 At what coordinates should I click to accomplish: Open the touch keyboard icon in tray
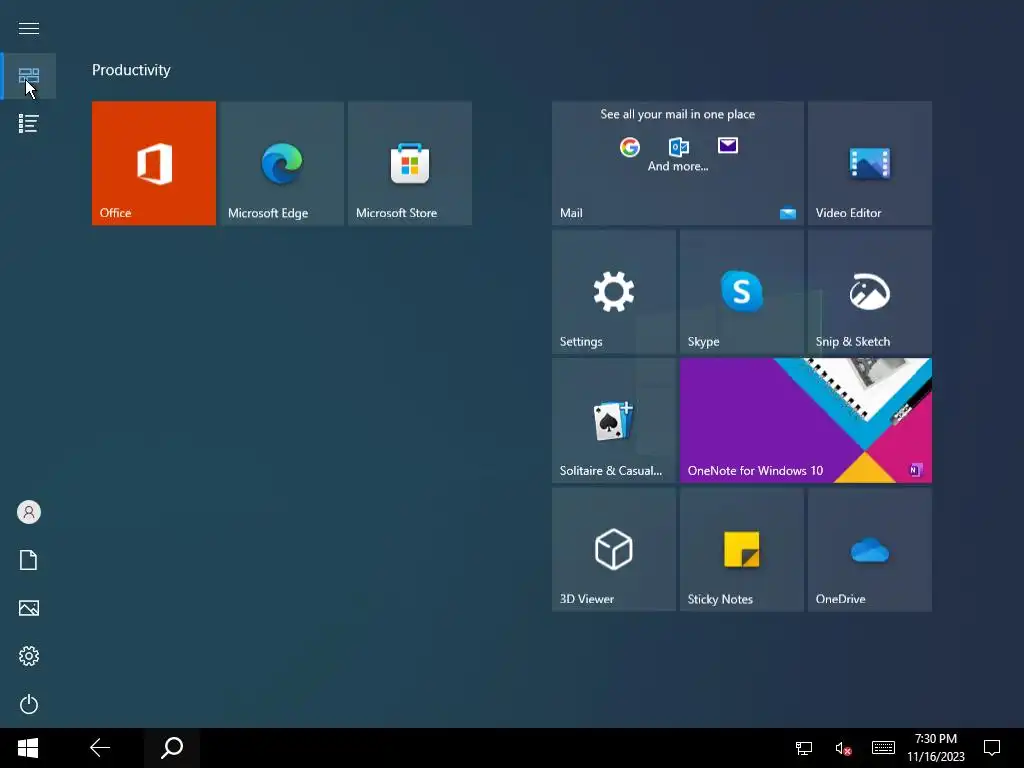pyautogui.click(x=883, y=748)
